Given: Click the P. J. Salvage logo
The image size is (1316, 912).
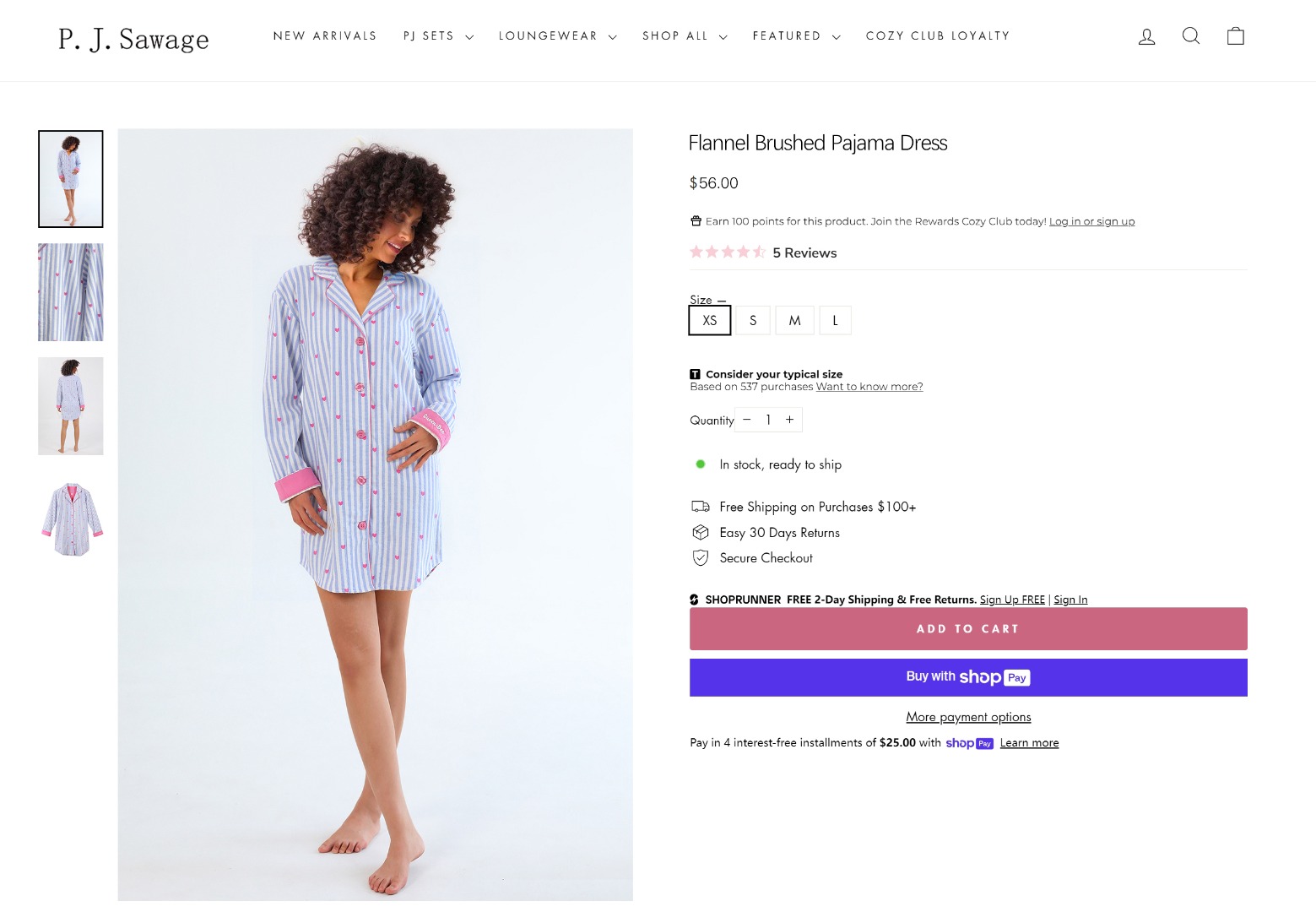Looking at the screenshot, I should coord(133,39).
